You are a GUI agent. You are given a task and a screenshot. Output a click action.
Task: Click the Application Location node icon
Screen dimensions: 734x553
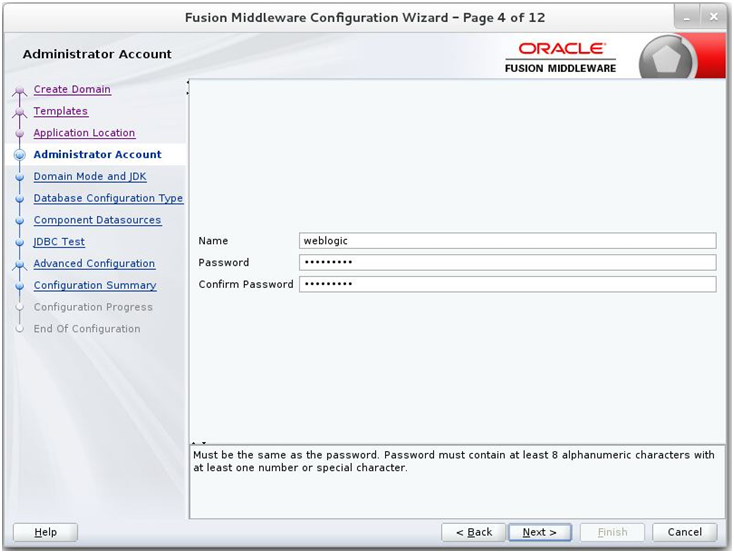19,133
